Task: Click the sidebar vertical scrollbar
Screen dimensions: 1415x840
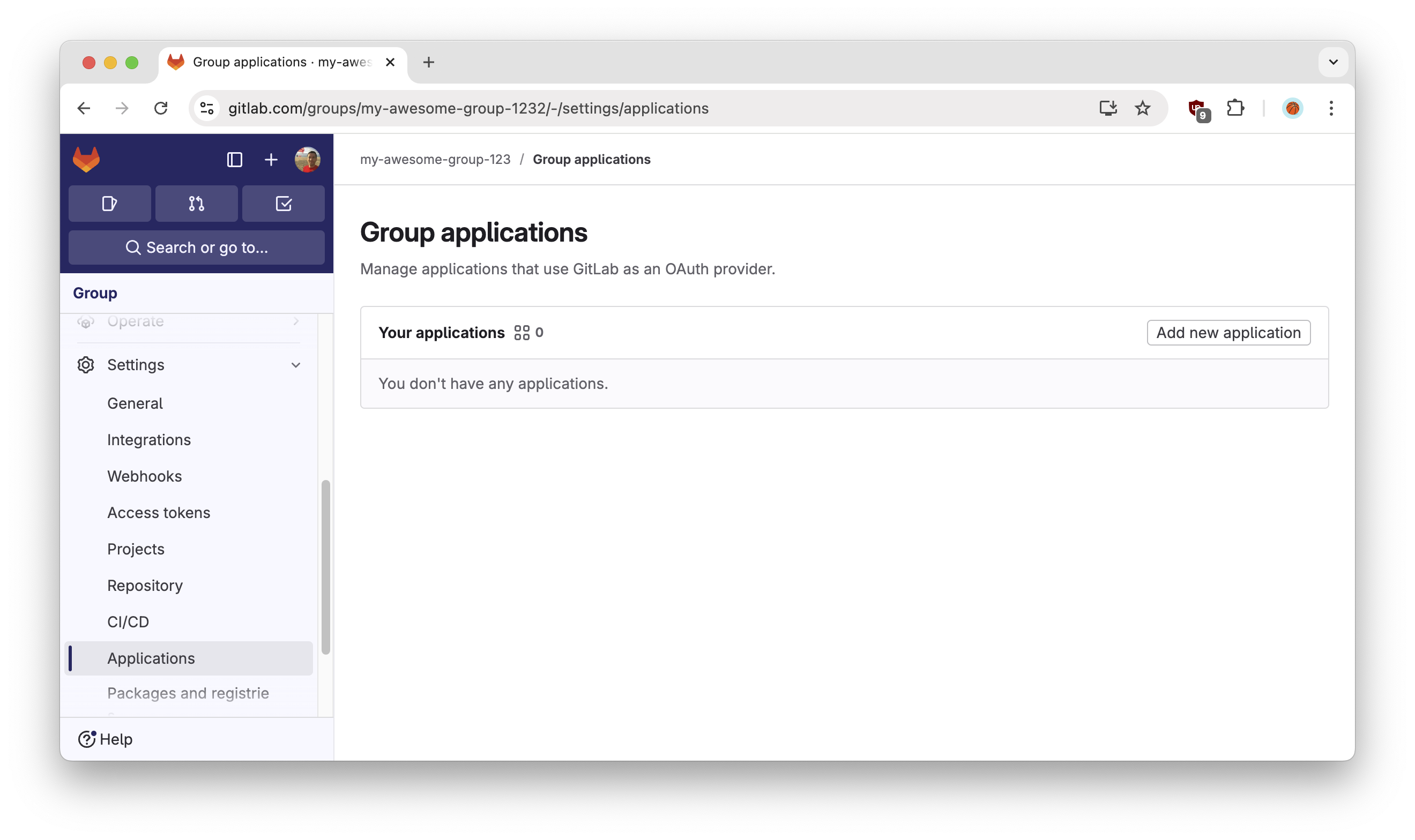Action: [x=325, y=566]
